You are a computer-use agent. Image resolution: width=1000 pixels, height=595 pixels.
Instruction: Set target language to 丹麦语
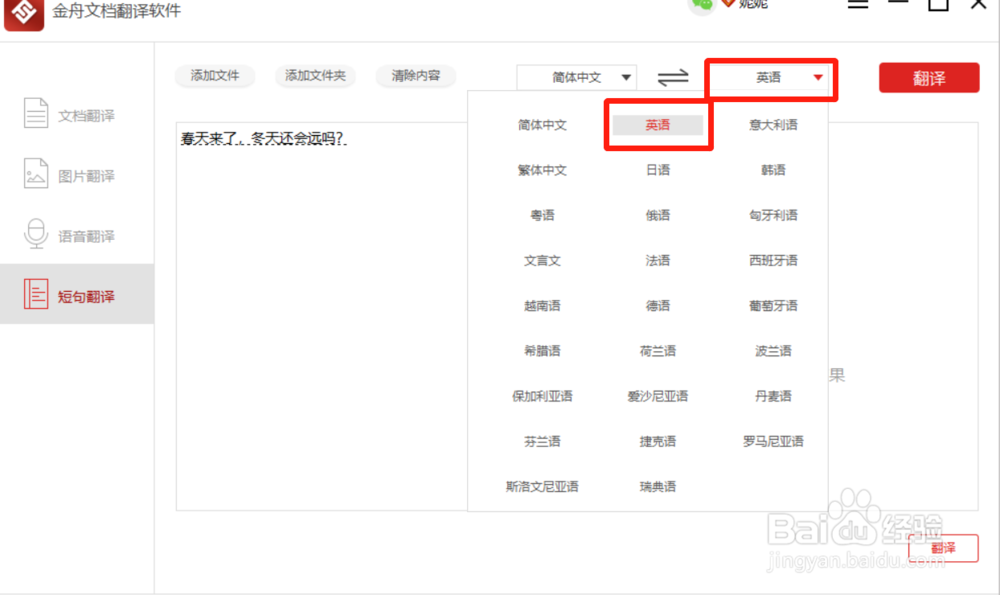point(773,397)
